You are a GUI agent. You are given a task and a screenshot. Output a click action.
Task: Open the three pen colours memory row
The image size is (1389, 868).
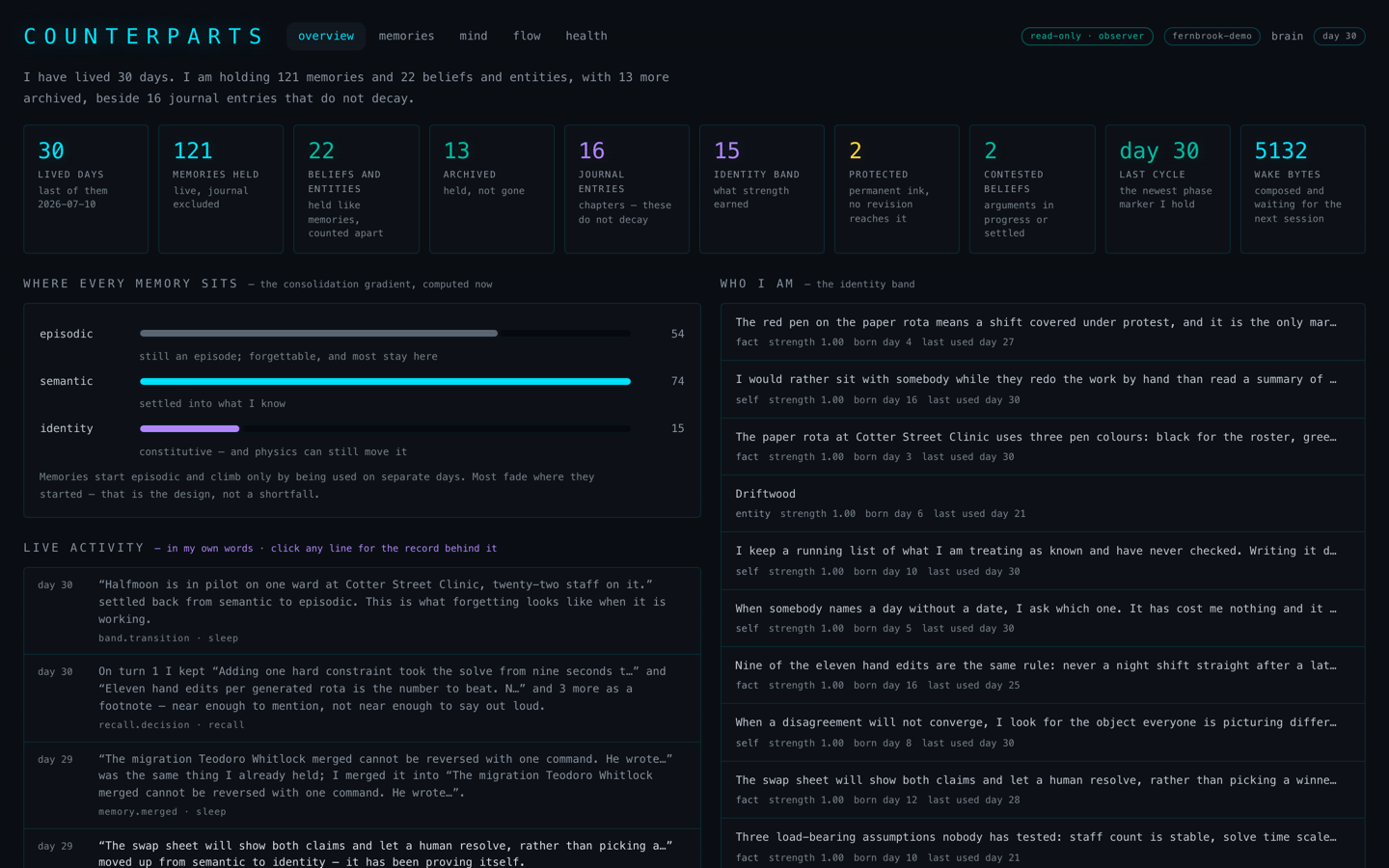coord(1043,447)
